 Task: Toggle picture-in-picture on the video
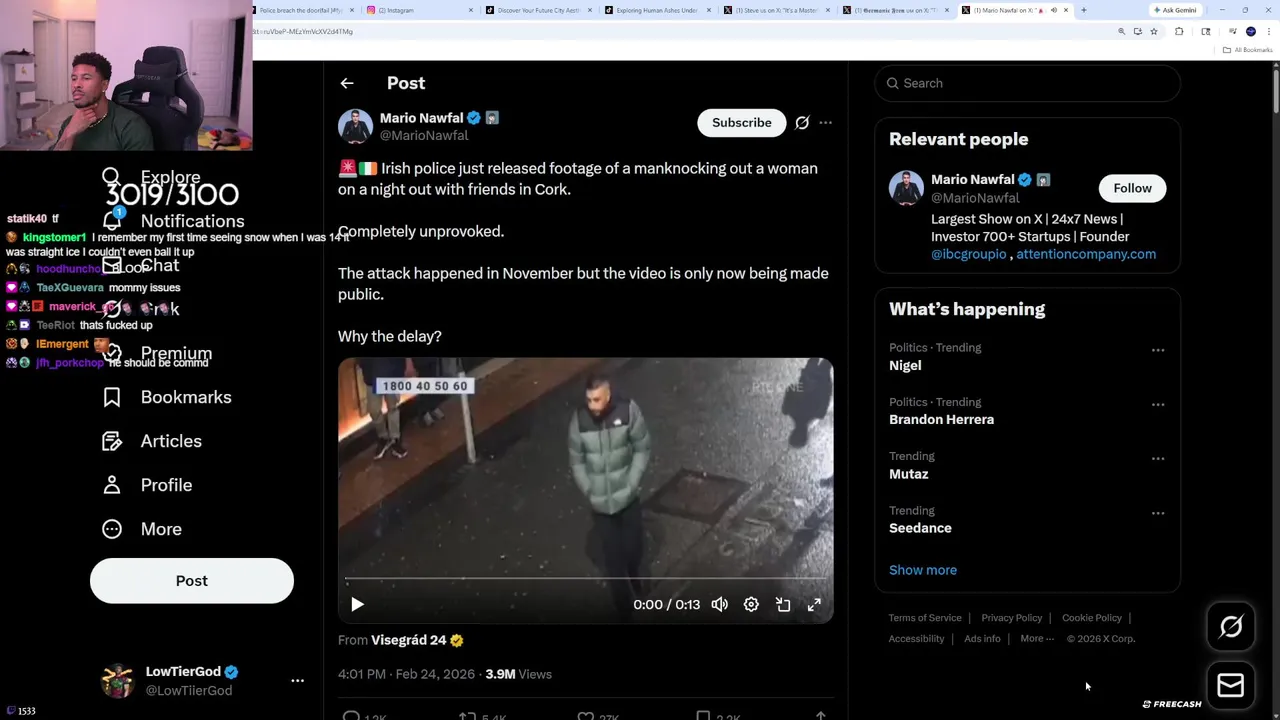tap(783, 604)
